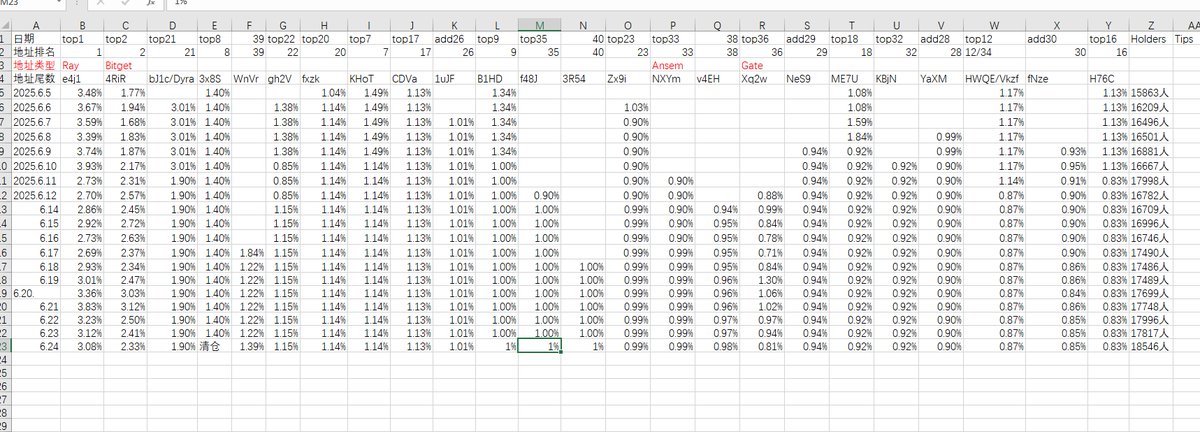The height and width of the screenshot is (432, 1200).
Task: Click the holders count 17998人
Action: point(1151,181)
